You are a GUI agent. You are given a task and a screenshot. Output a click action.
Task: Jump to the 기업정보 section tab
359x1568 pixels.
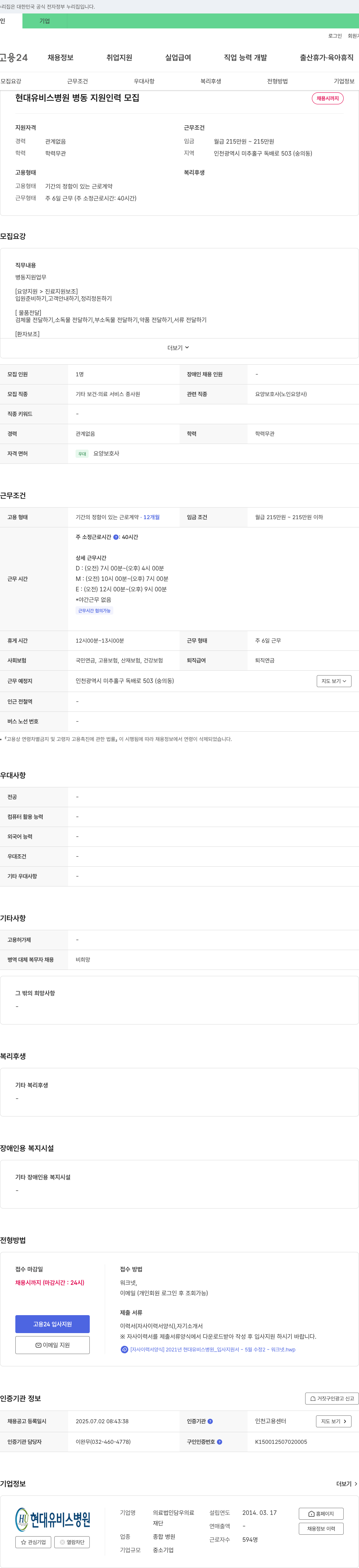click(x=344, y=81)
